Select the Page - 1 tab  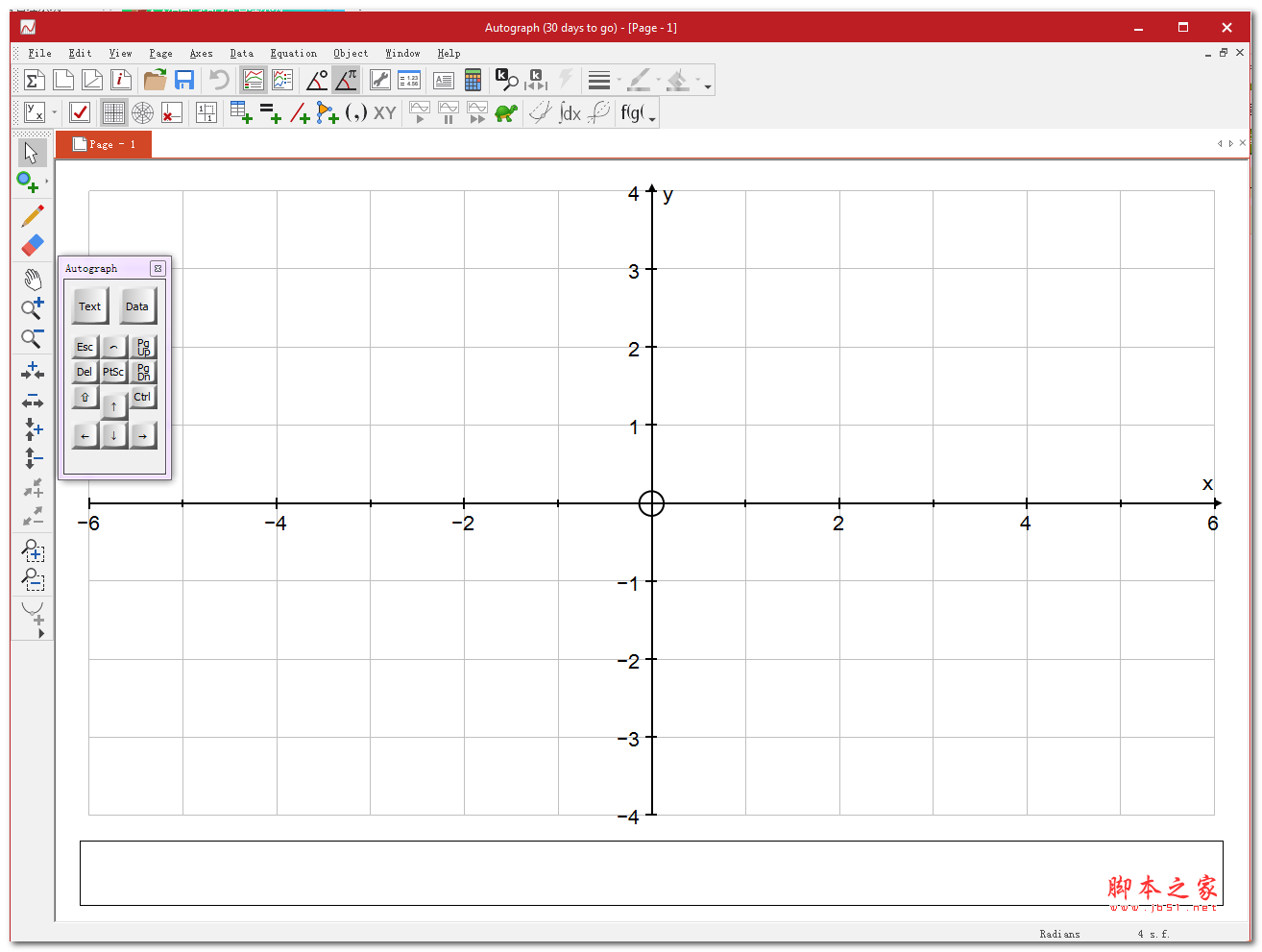pyautogui.click(x=104, y=144)
